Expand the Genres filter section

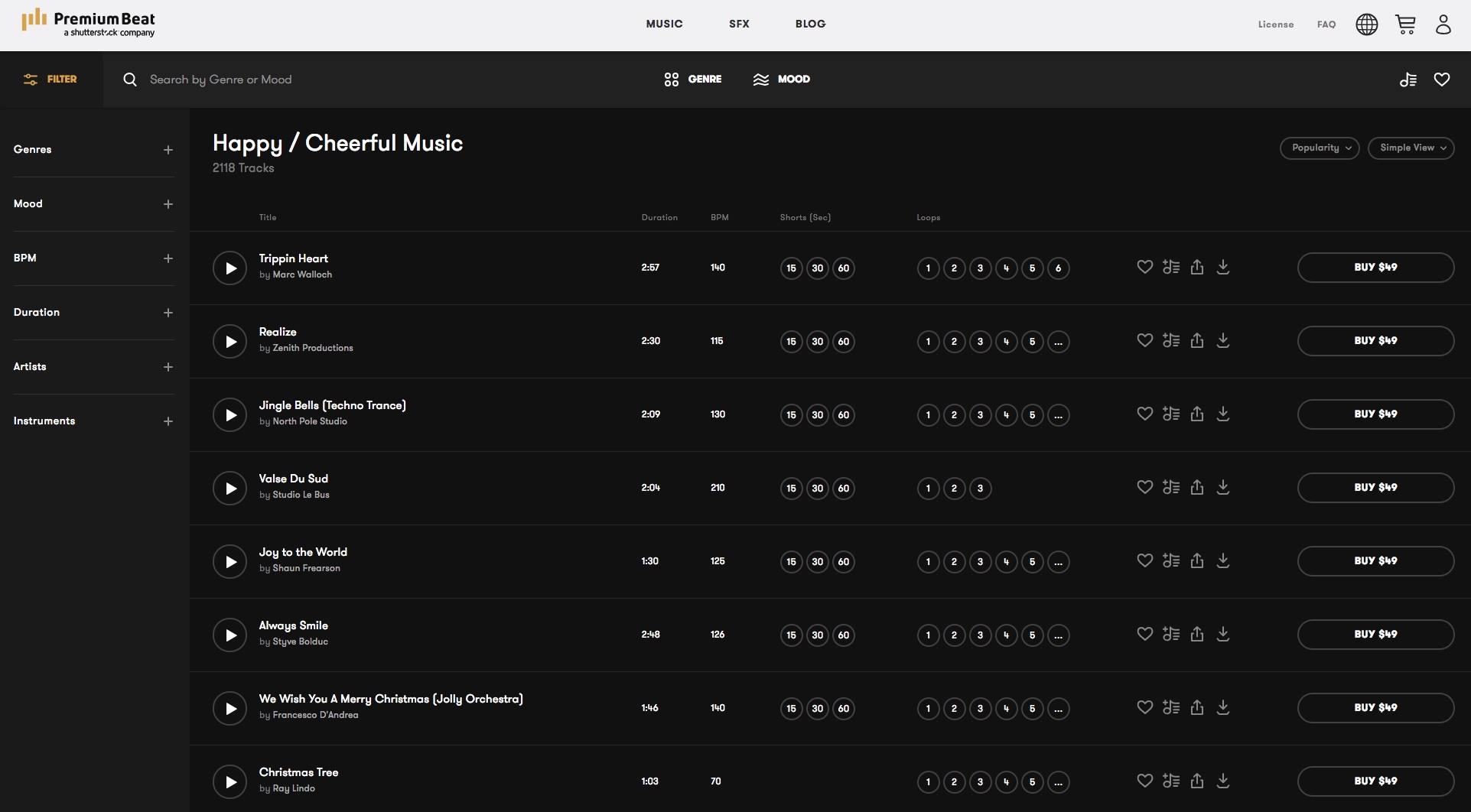pos(168,150)
